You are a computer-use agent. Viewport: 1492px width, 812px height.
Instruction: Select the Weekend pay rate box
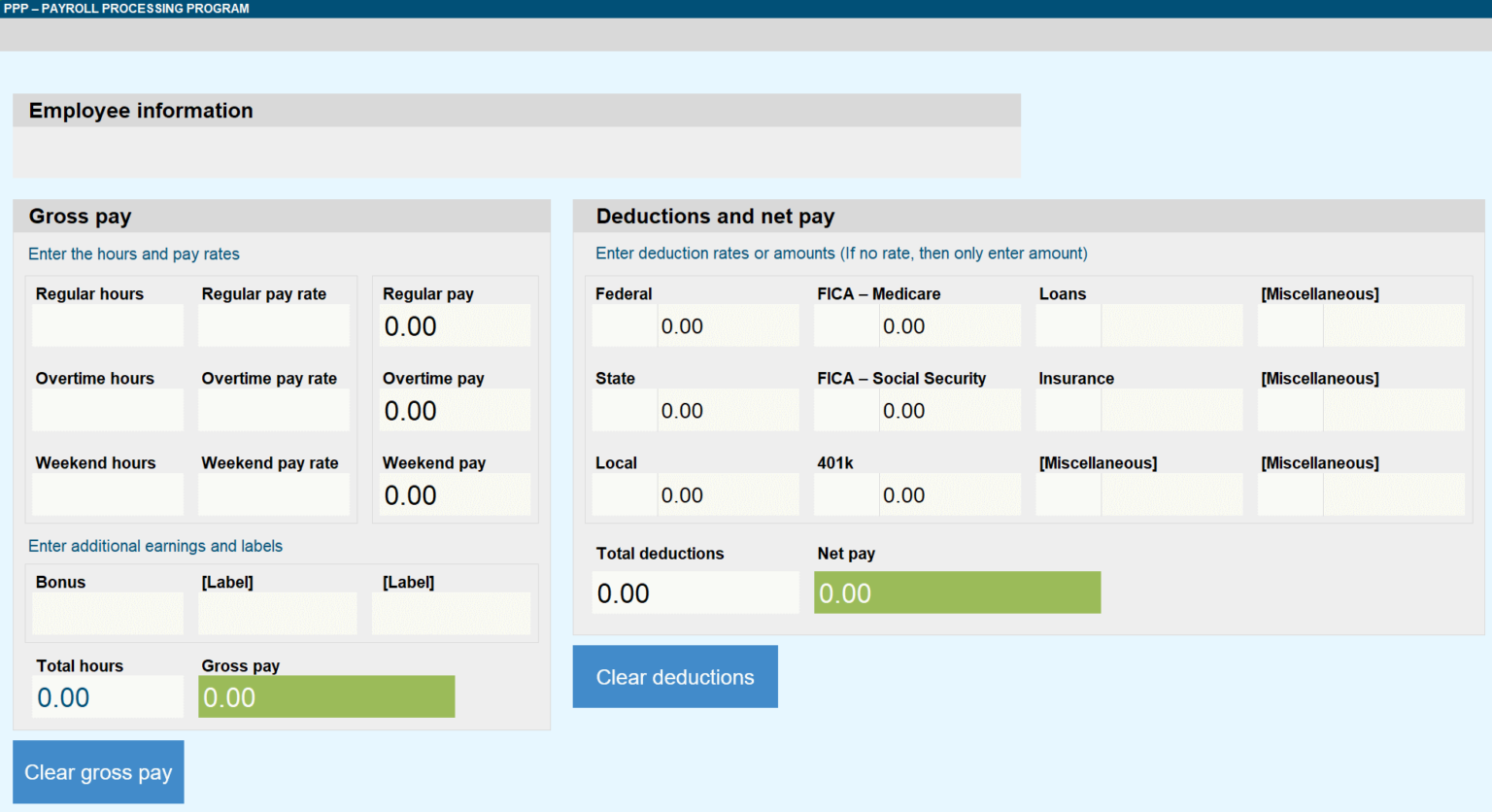(273, 495)
